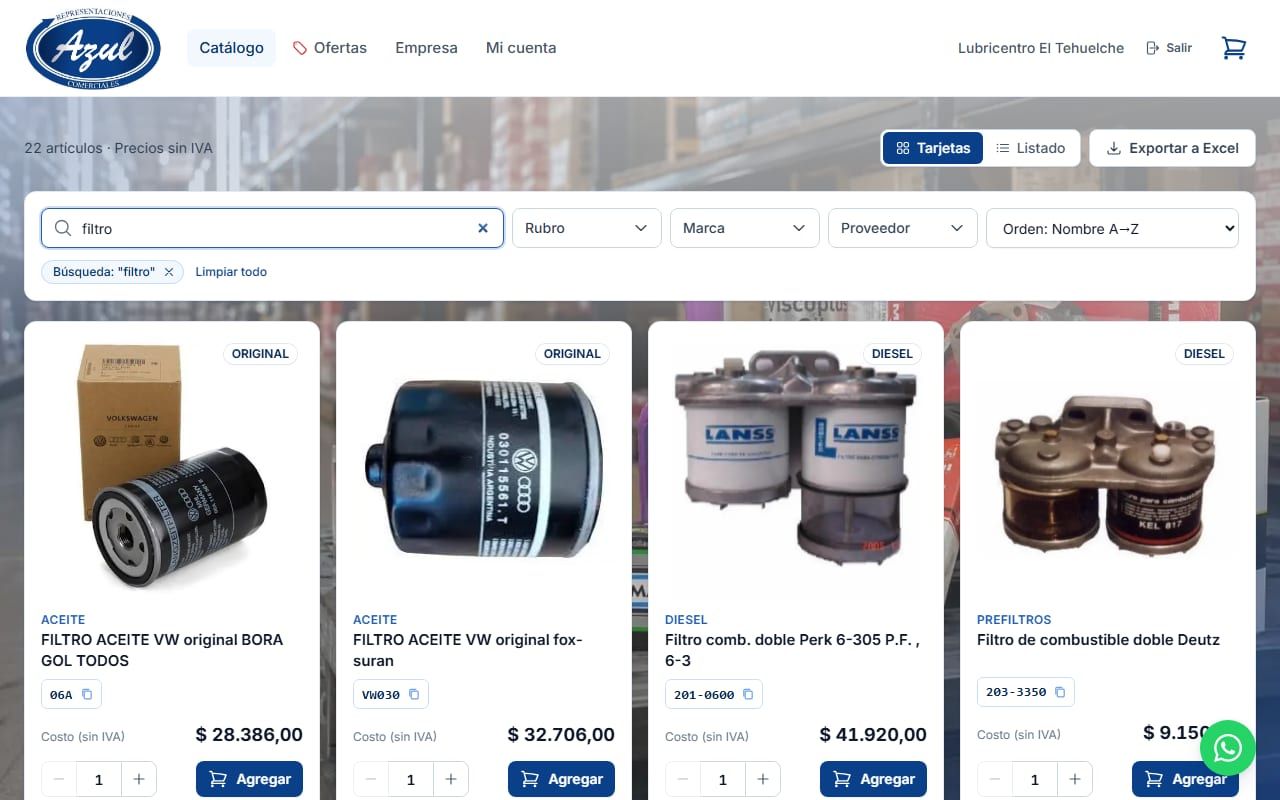Expand the Proveedor dropdown
The image size is (1280, 800).
coord(903,228)
